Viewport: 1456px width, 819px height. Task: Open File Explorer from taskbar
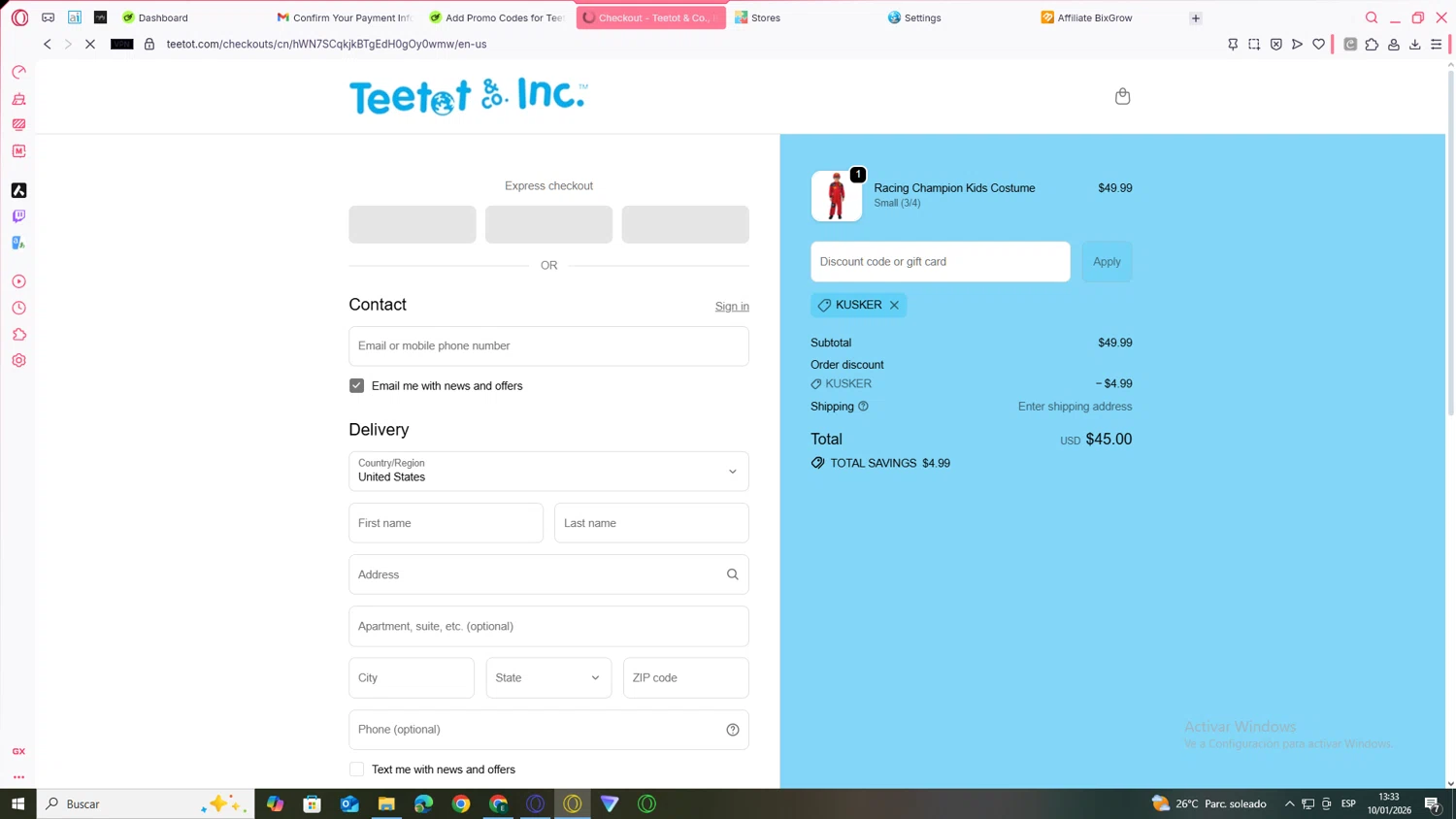[386, 803]
